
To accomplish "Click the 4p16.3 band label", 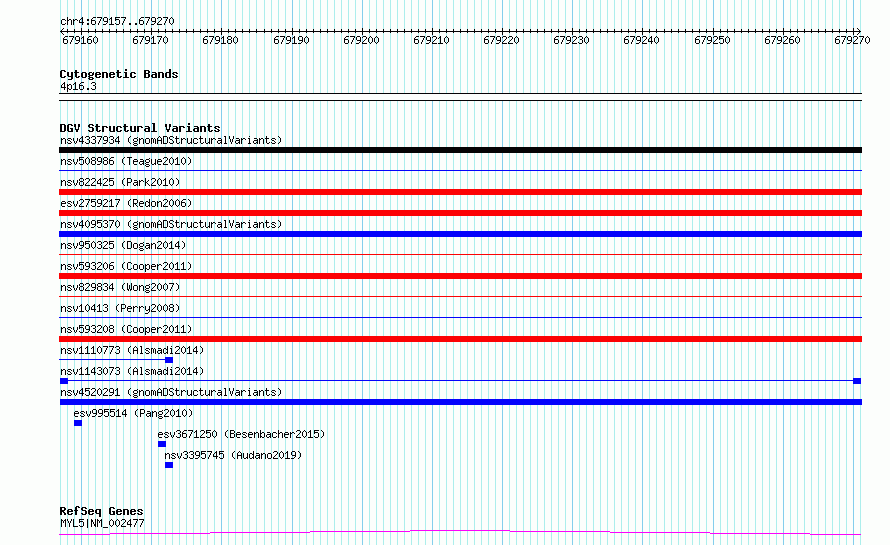I will click(x=78, y=87).
